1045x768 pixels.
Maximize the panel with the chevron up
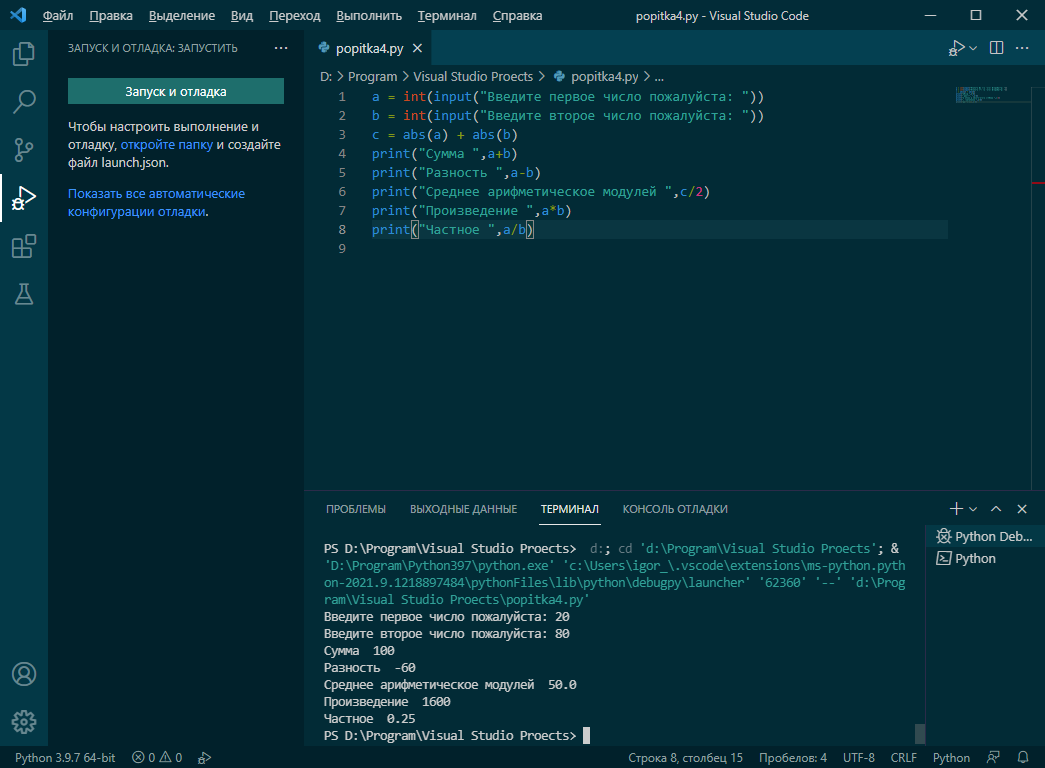click(995, 508)
